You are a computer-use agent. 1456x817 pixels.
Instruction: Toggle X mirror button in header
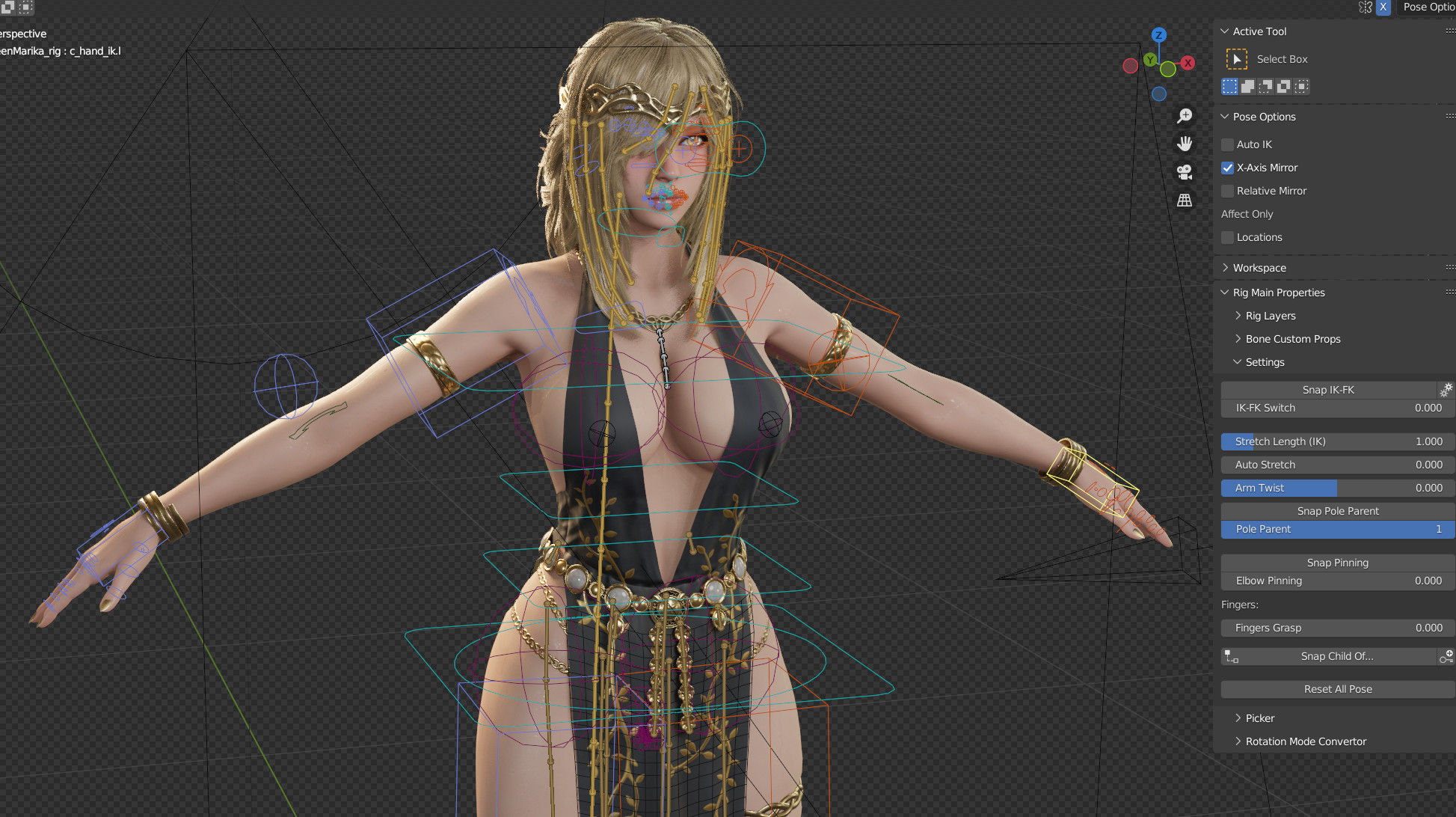point(1383,7)
